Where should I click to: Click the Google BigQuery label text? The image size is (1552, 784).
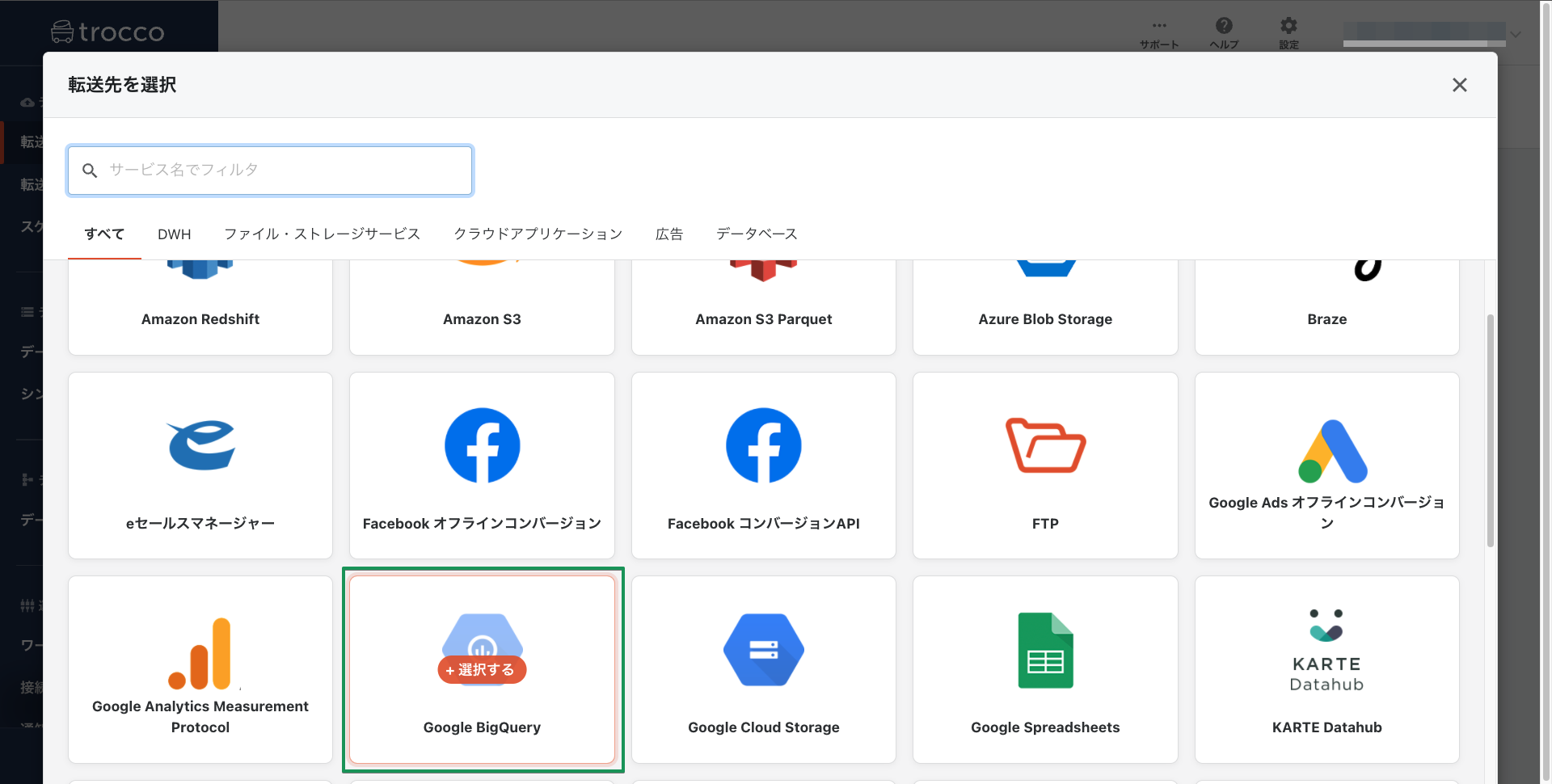tap(482, 727)
